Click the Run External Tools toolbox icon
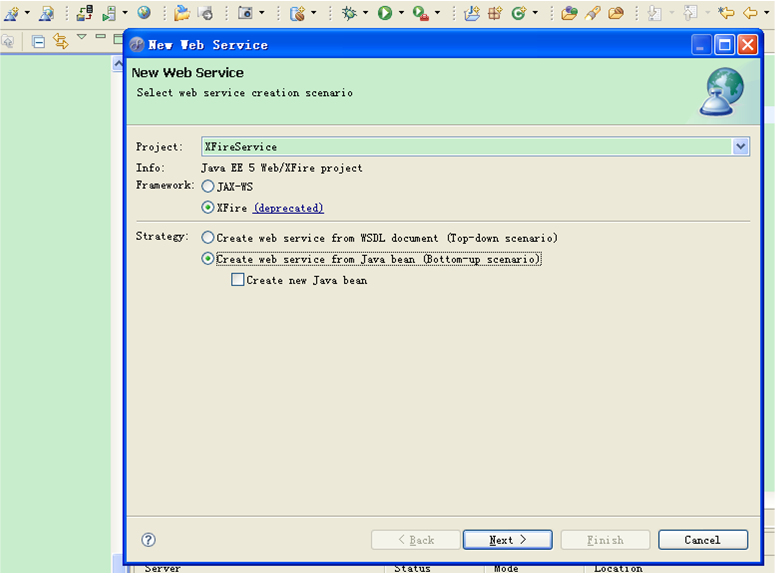The image size is (775, 573). click(x=421, y=13)
